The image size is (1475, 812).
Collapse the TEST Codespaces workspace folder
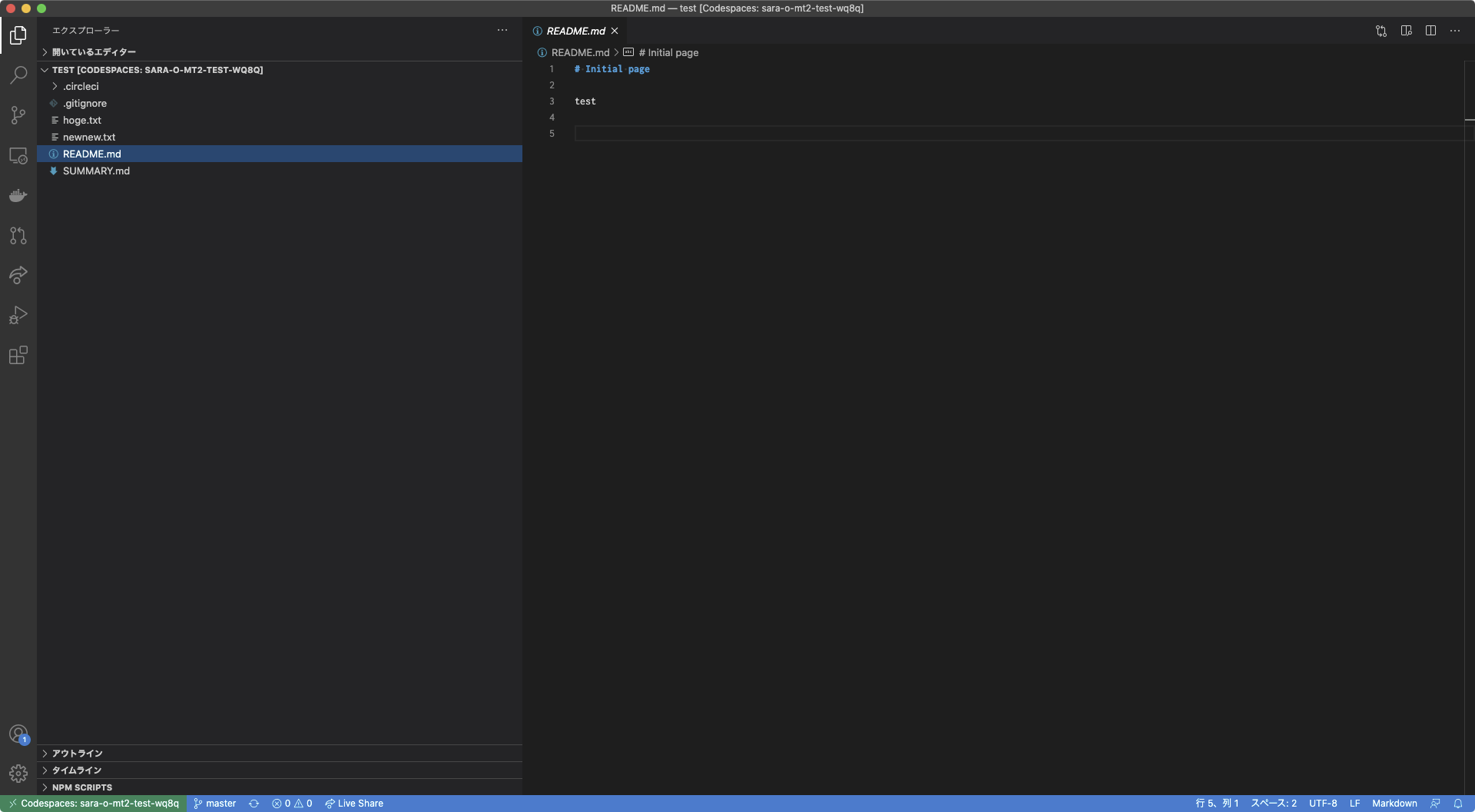[280, 70]
